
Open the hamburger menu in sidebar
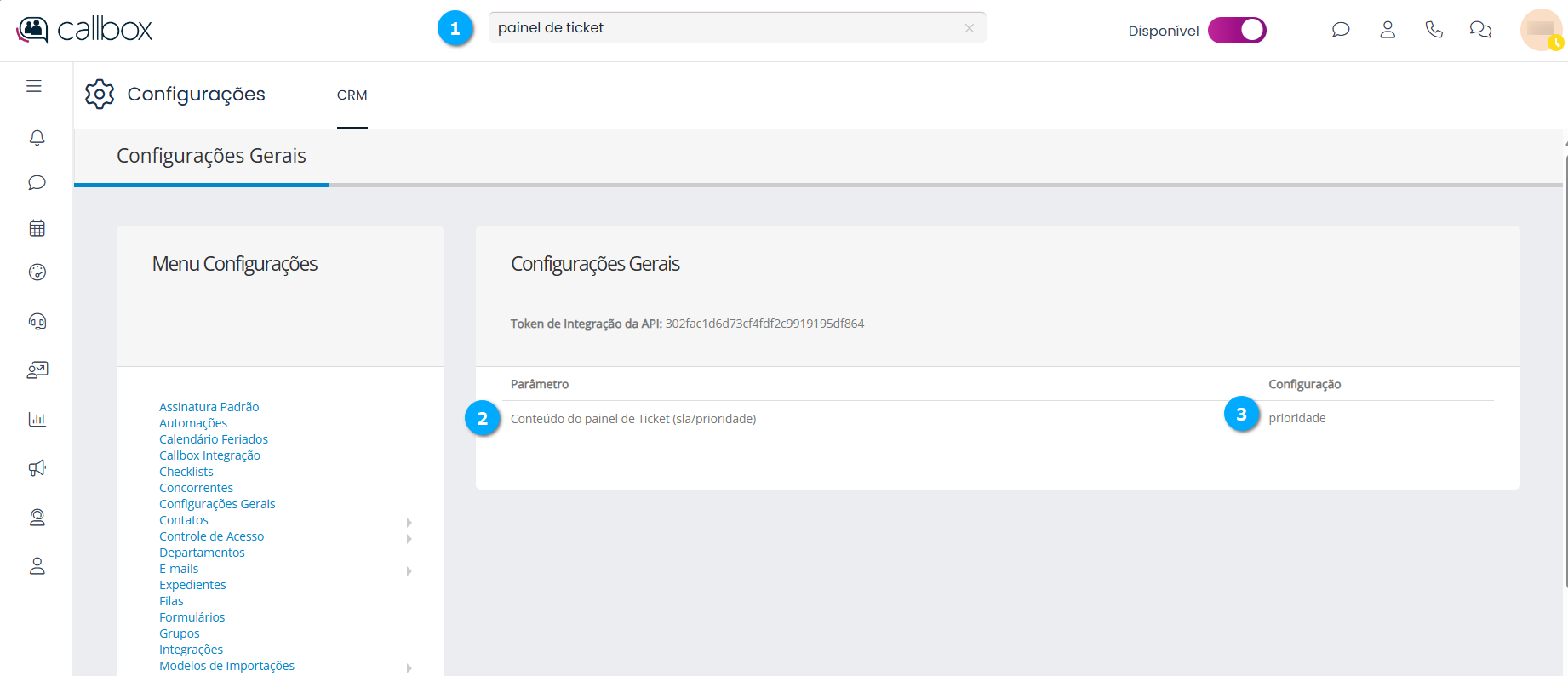pos(34,86)
